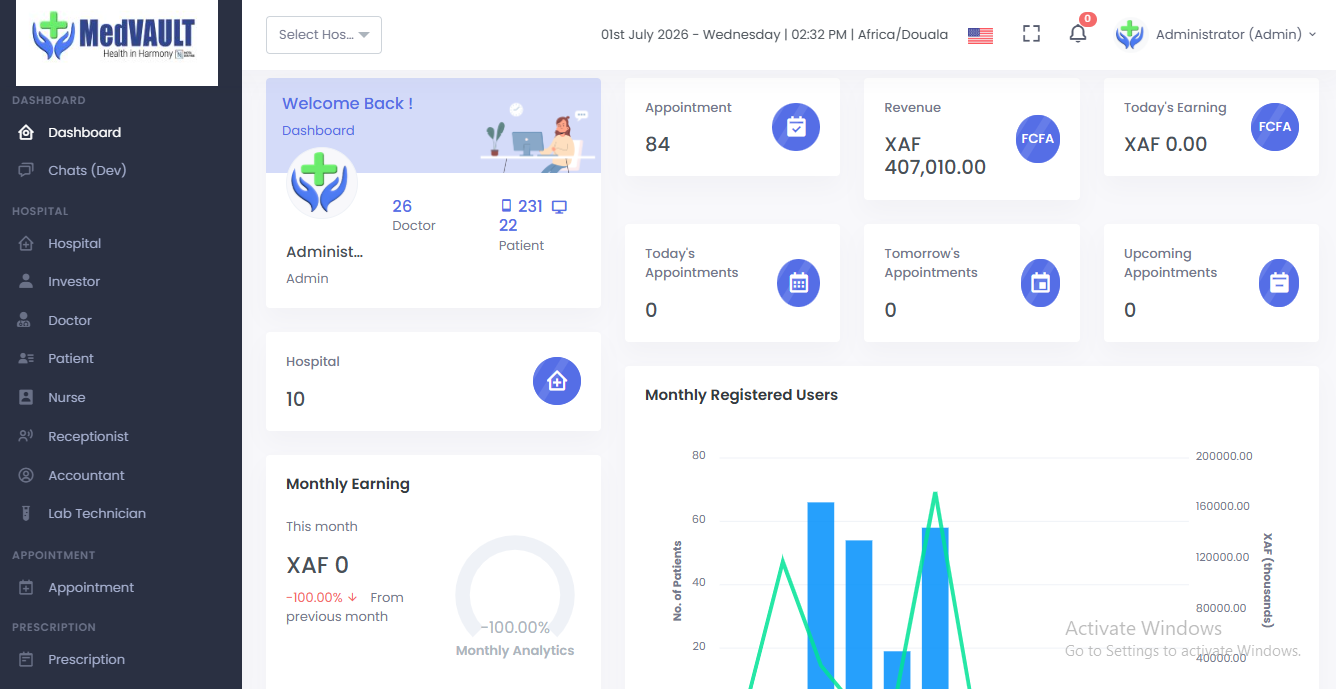Click the Revenue card FCFA icon

point(1037,139)
